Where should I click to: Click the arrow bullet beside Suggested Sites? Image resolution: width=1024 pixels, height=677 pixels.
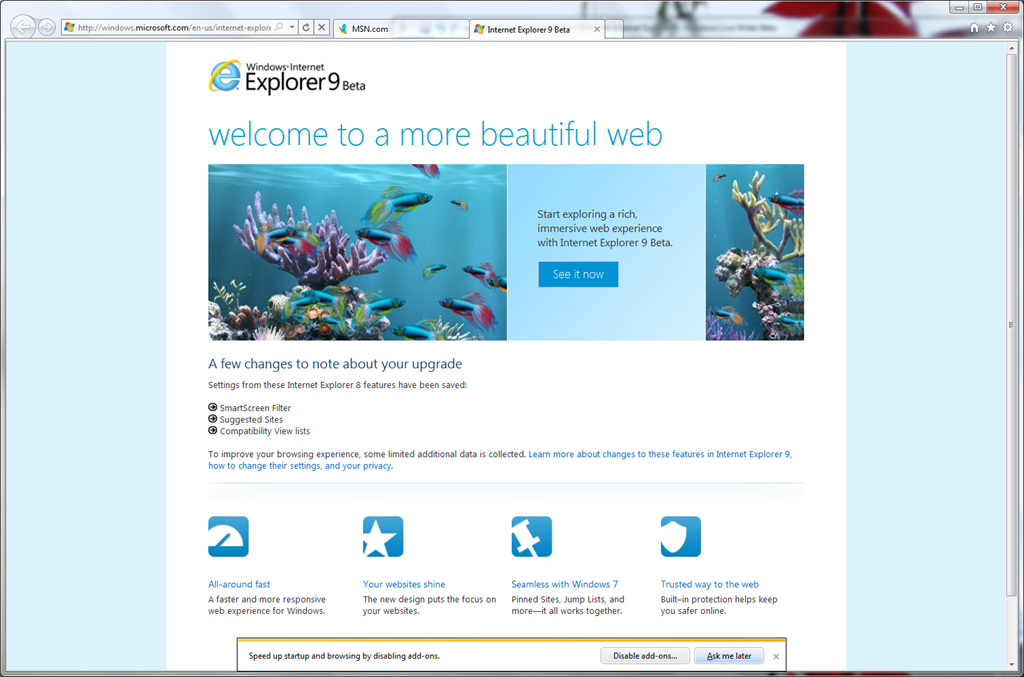(x=212, y=419)
